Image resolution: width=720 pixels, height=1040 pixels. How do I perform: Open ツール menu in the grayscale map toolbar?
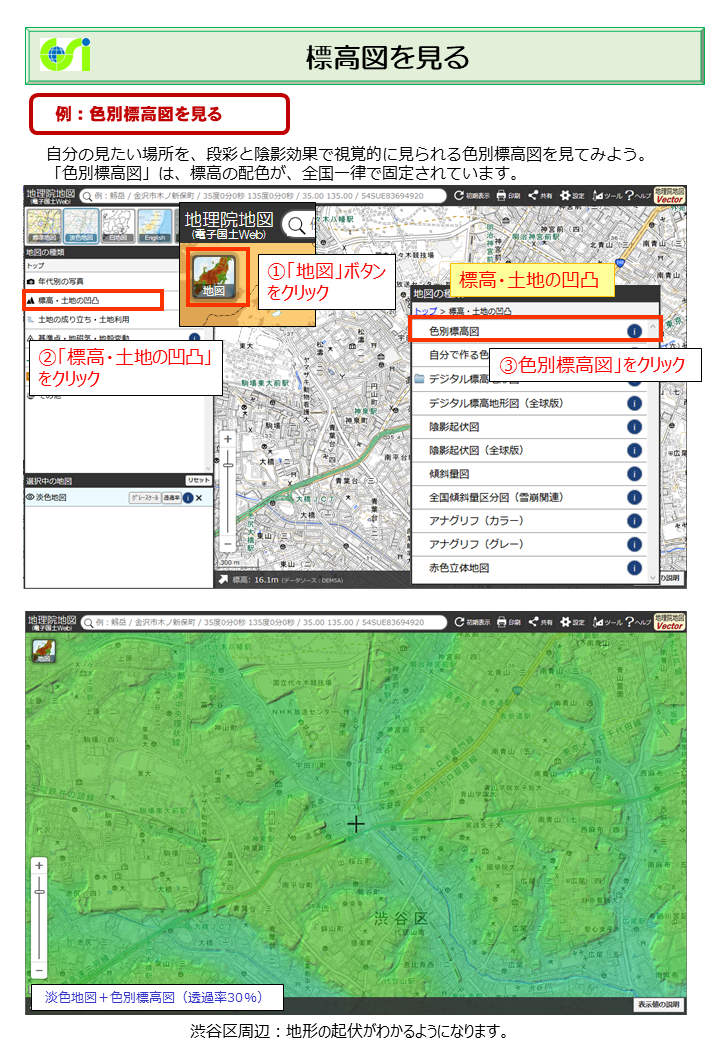(x=607, y=196)
